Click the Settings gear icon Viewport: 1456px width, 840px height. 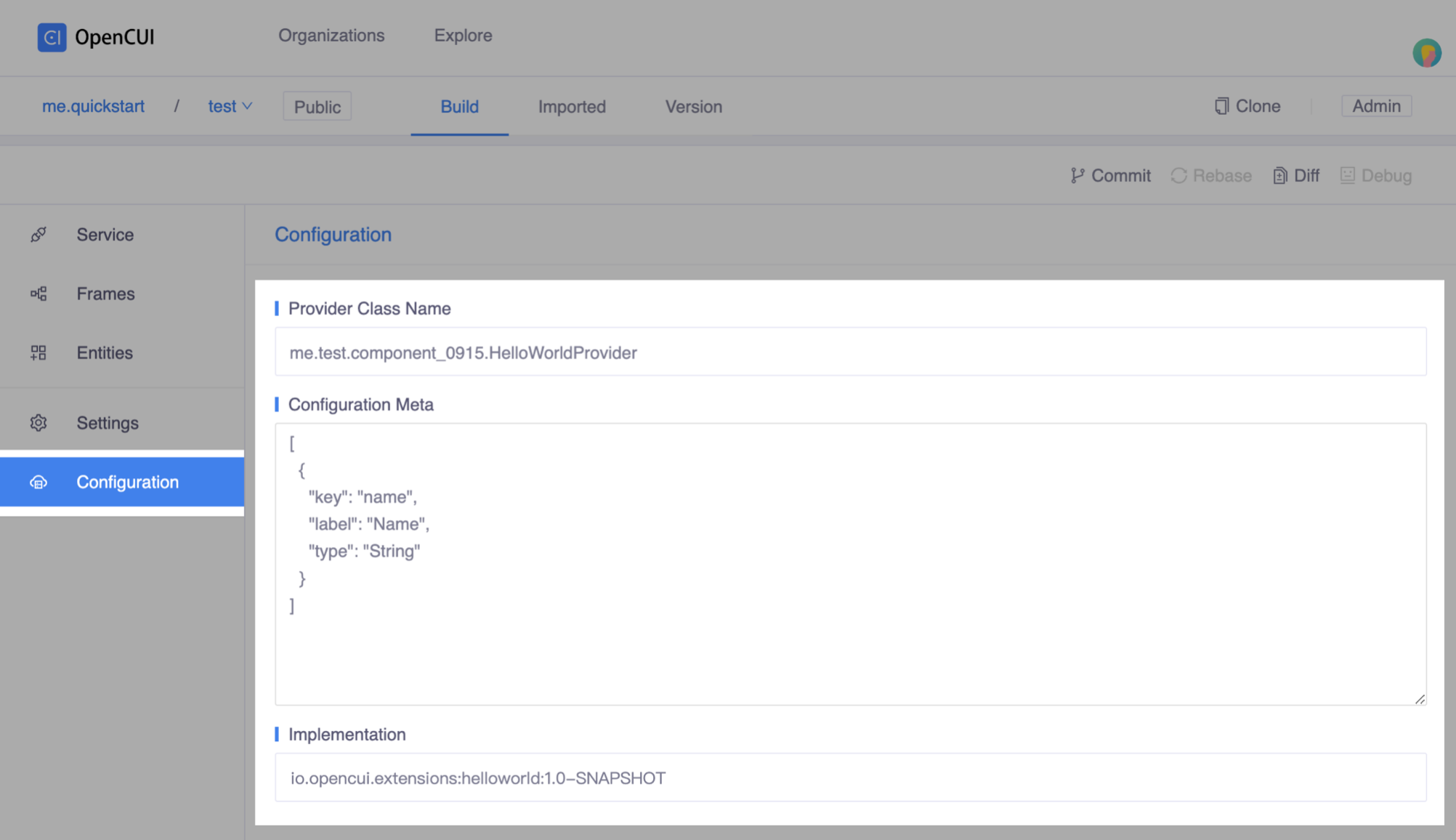click(x=38, y=422)
